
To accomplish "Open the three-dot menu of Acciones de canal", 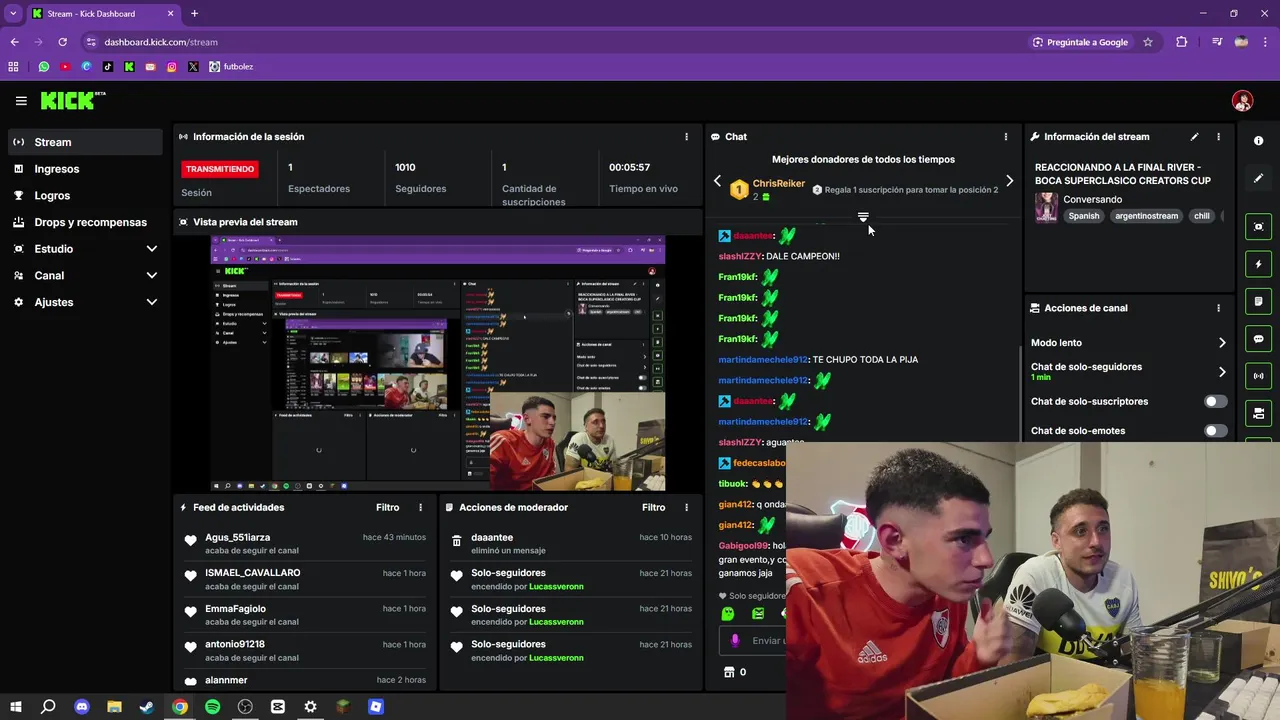I will pos(1218,308).
